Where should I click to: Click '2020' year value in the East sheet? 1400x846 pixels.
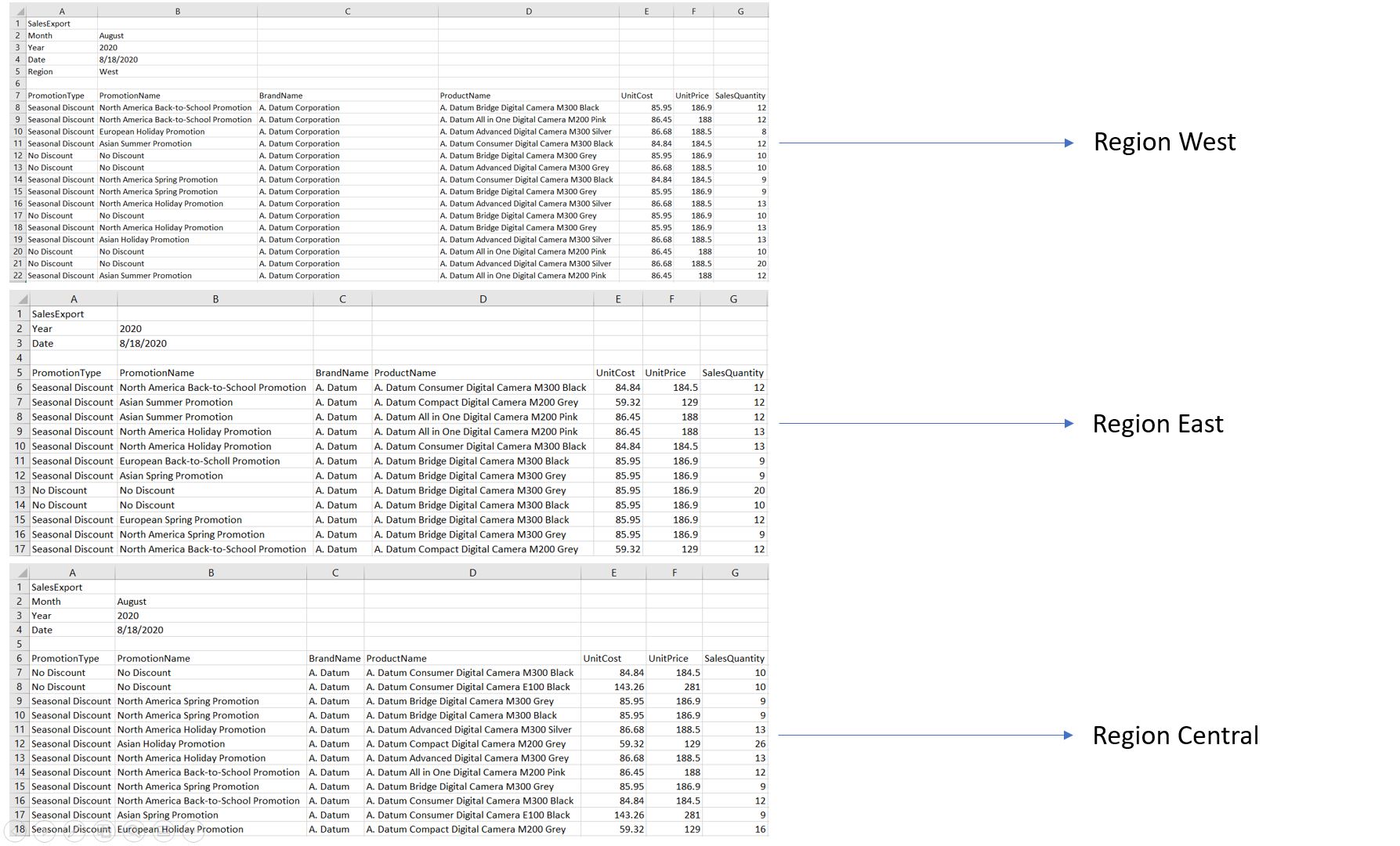(x=131, y=329)
